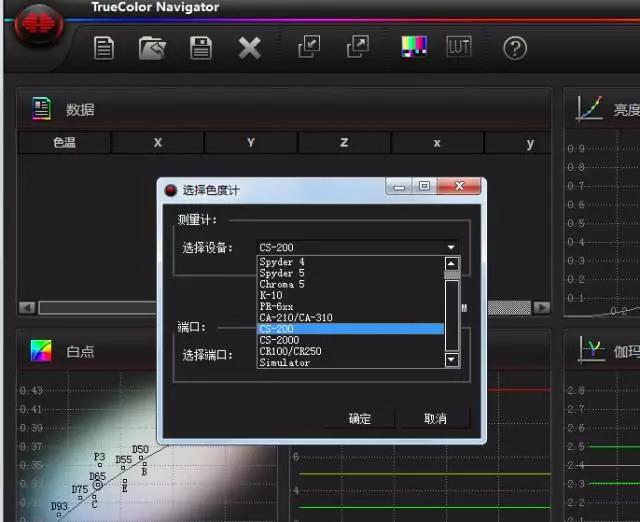Click the D75 white point marker
640x522 pixels.
80,498
